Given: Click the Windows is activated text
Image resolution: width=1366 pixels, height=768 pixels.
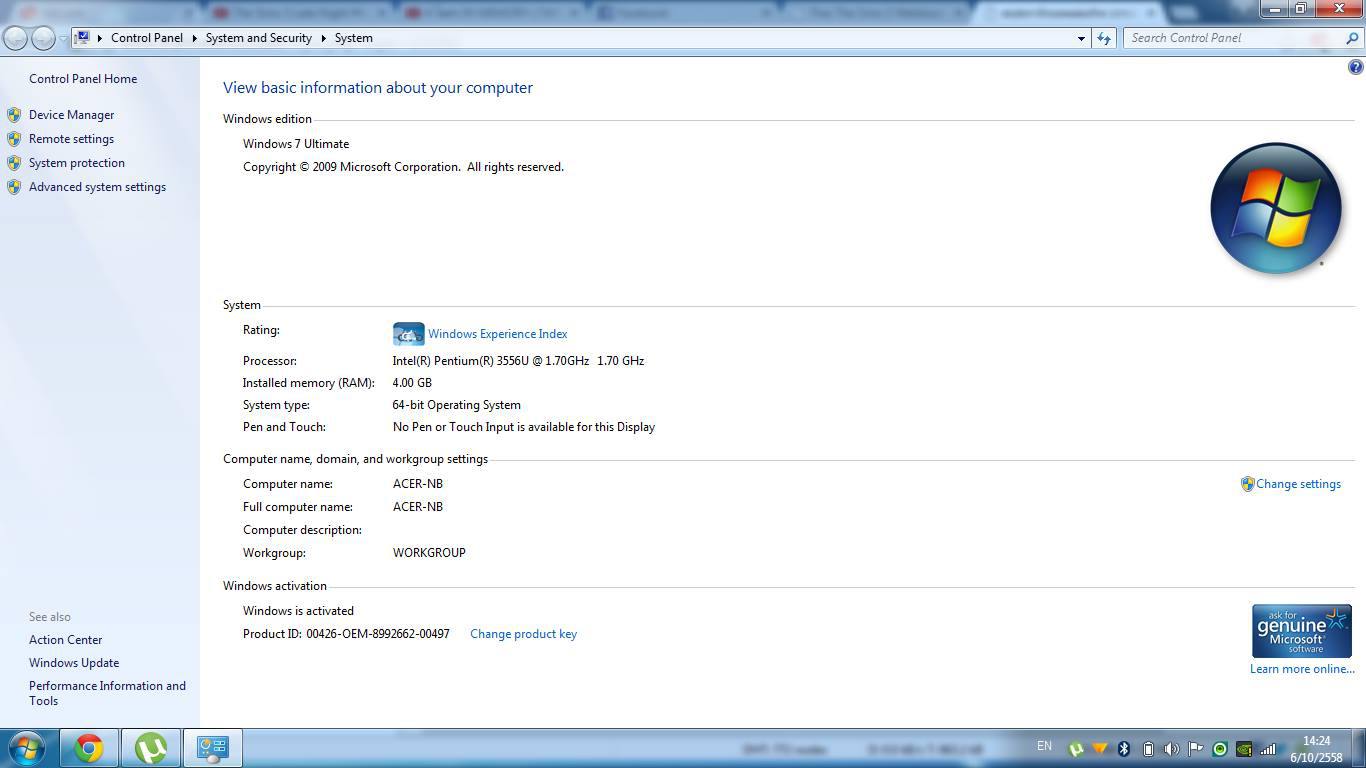Looking at the screenshot, I should [298, 611].
